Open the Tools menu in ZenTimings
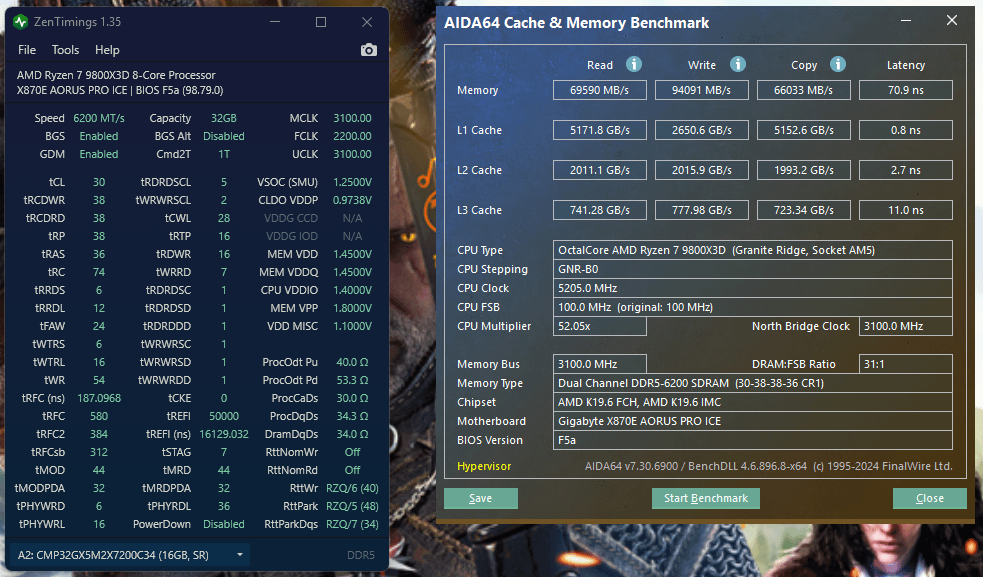Screen dimensions: 983x577 click(65, 50)
